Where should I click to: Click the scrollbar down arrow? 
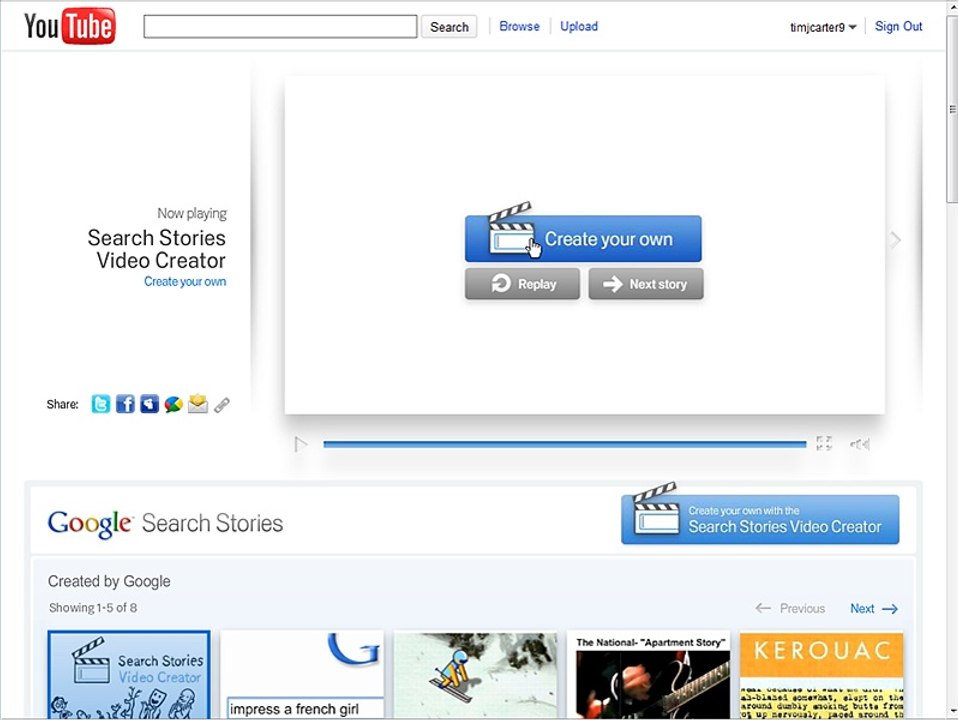[x=952, y=712]
